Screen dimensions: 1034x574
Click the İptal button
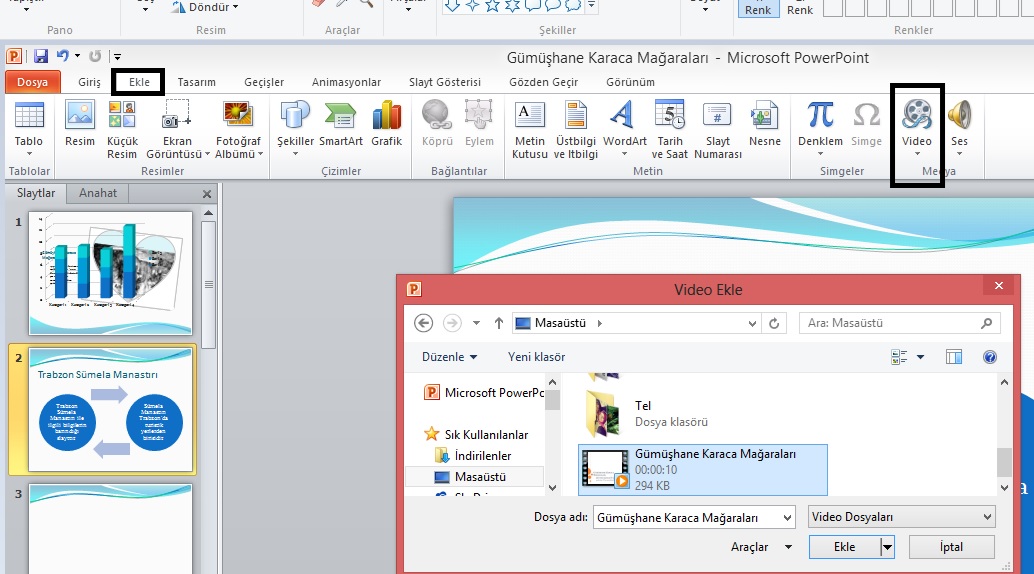coord(952,547)
